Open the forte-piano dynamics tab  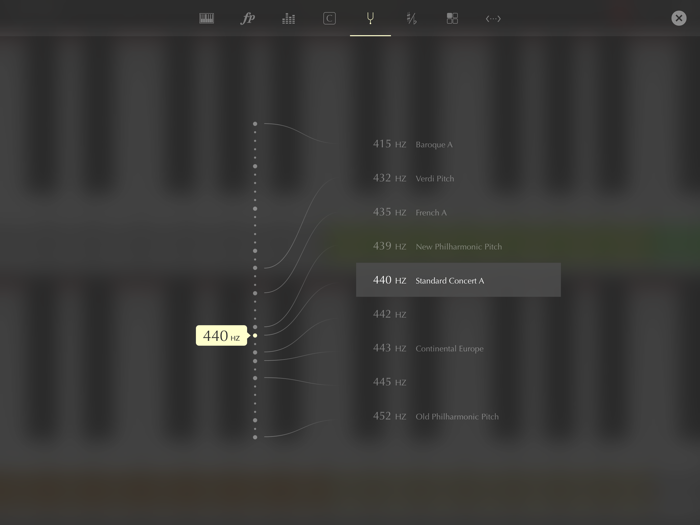pyautogui.click(x=247, y=18)
